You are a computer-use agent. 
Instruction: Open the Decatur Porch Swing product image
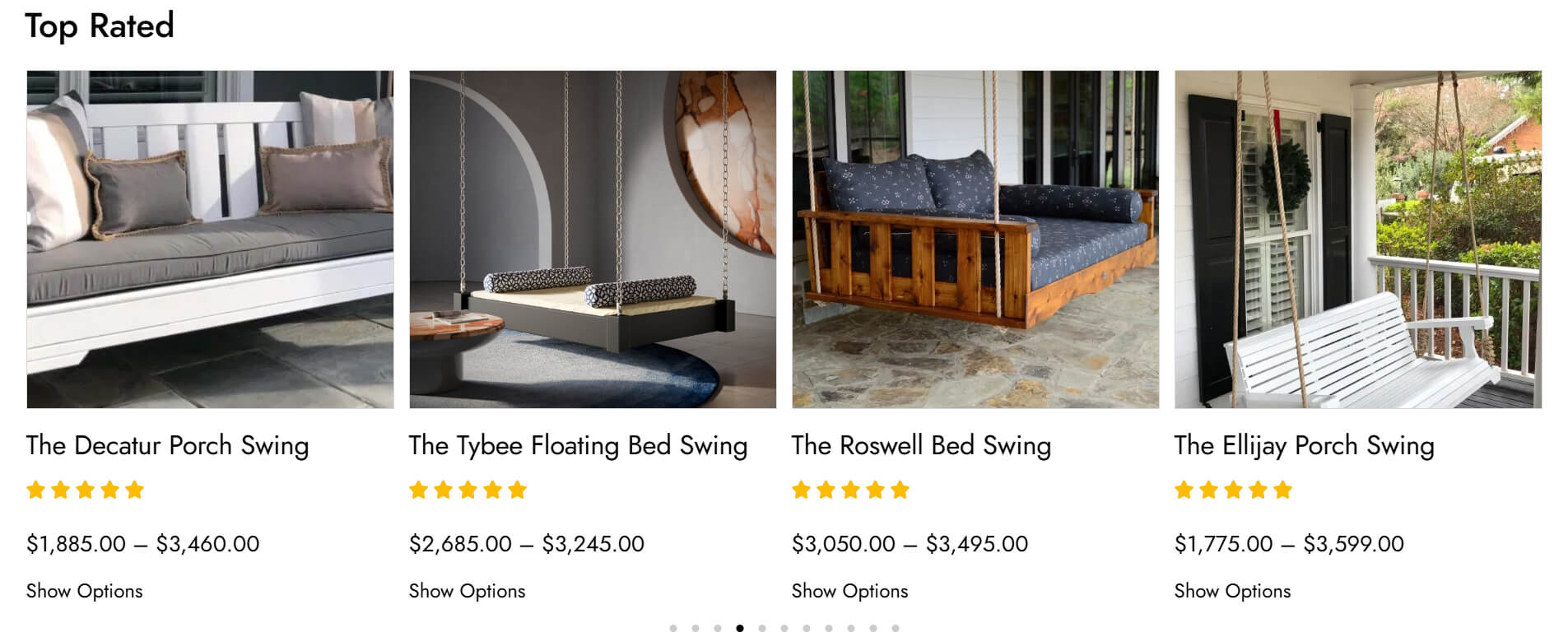[210, 239]
